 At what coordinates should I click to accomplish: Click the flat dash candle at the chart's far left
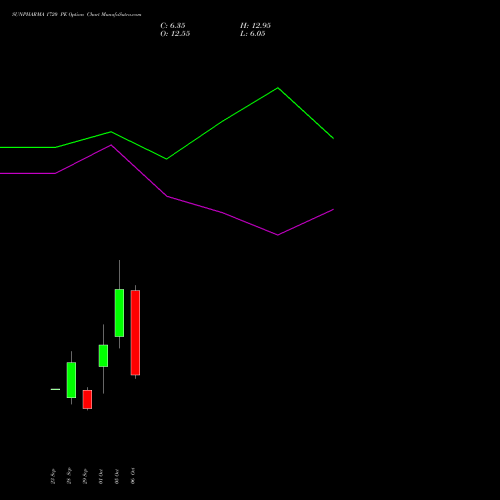pos(55,389)
